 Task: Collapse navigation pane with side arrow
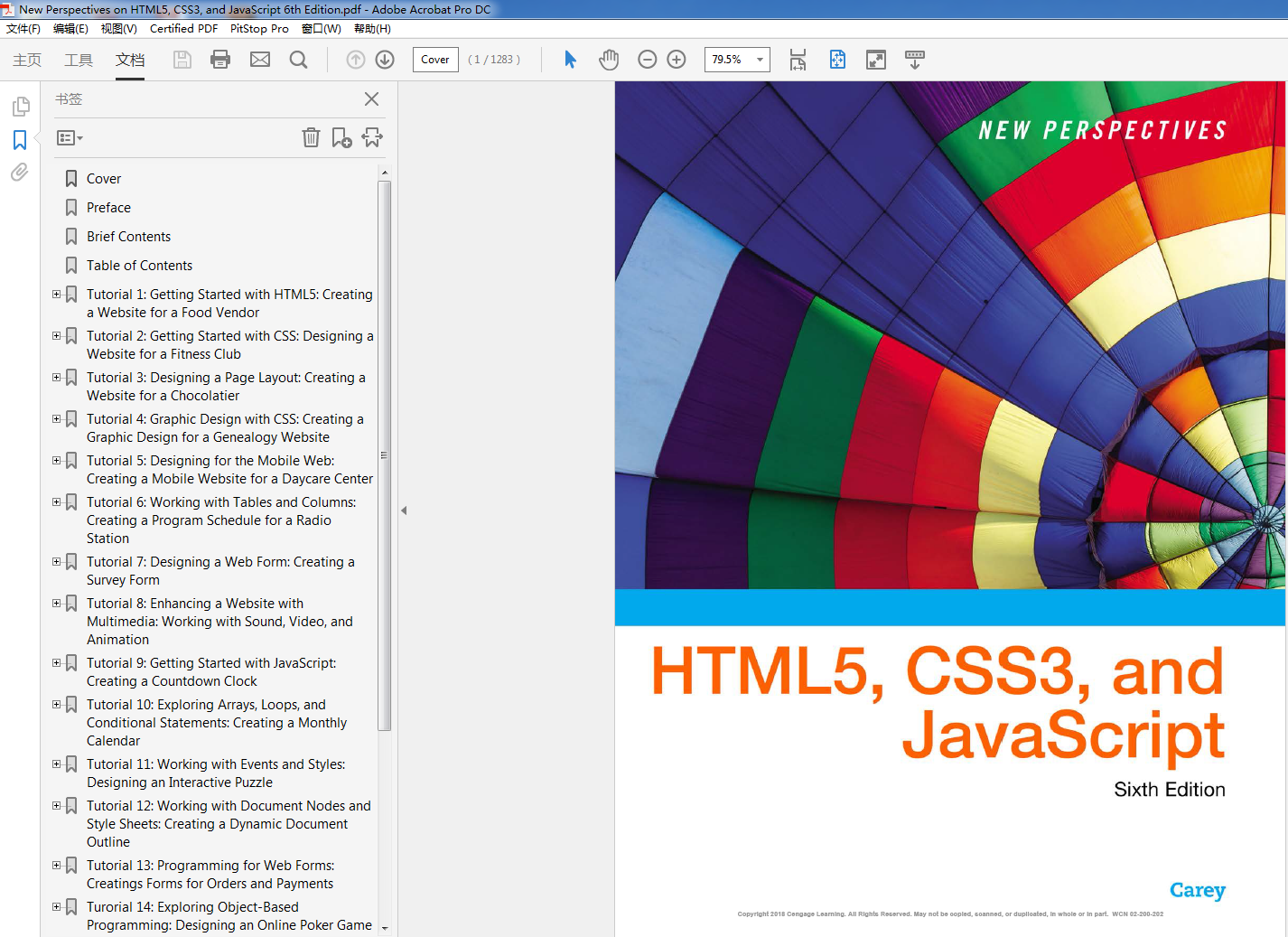404,511
